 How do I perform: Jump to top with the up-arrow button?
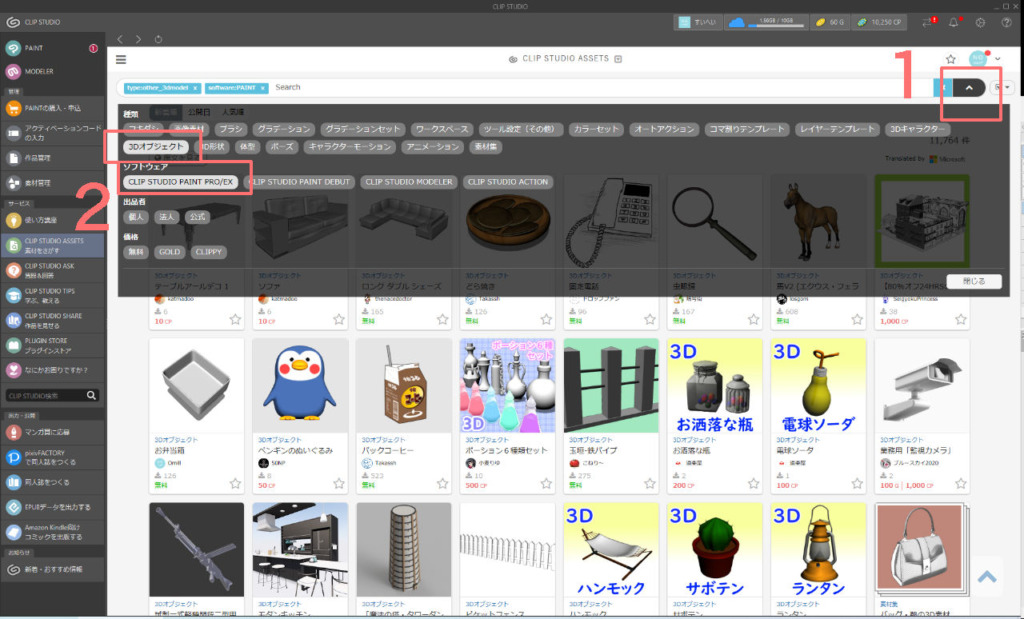click(x=987, y=577)
